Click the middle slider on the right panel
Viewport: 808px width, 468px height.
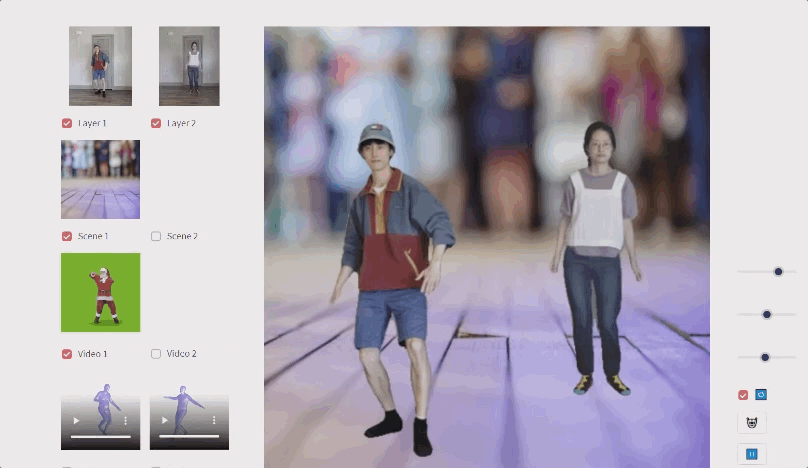pos(767,314)
